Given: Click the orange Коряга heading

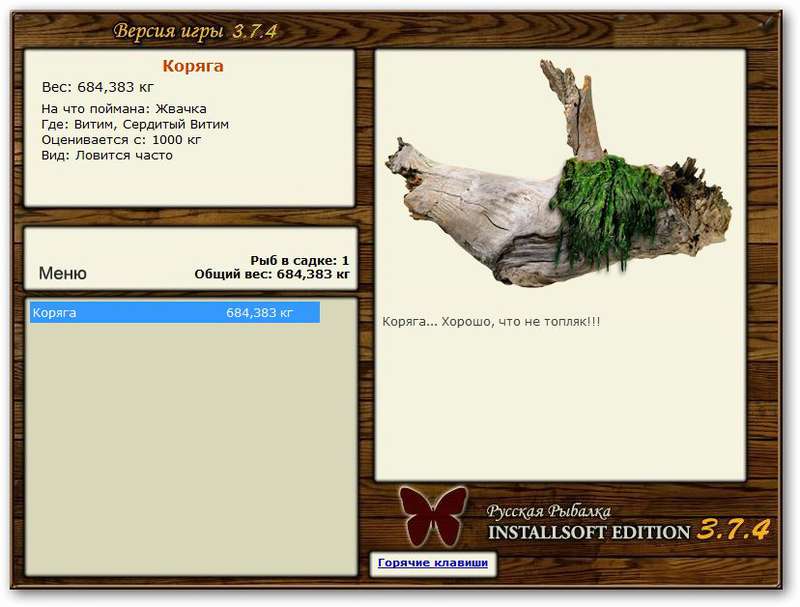Looking at the screenshot, I should pos(193,66).
